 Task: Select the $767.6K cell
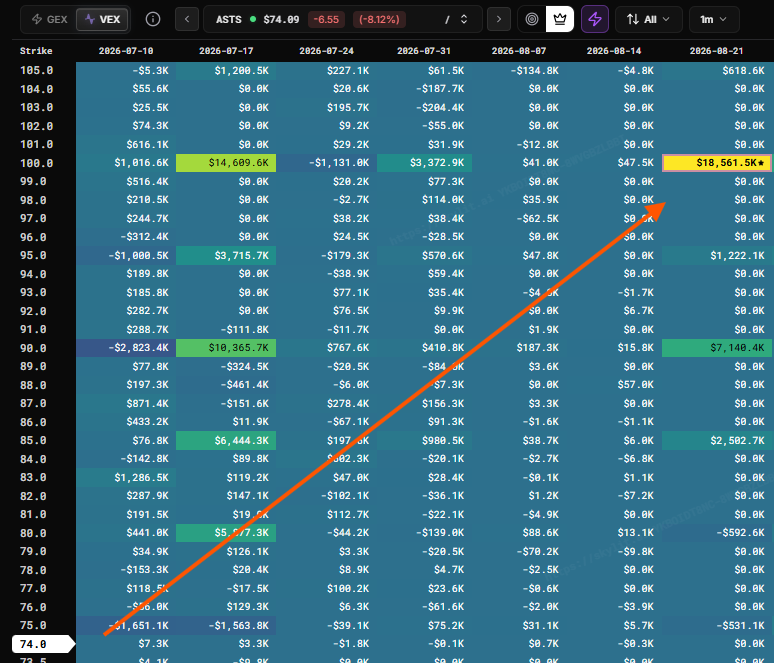click(326, 348)
